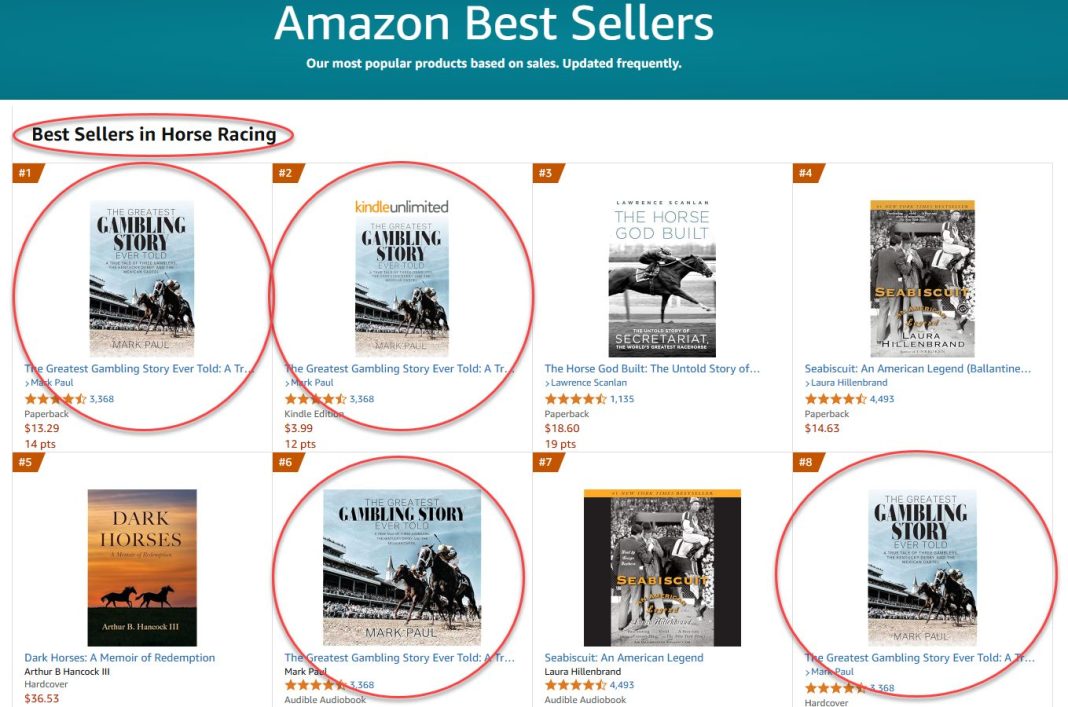Open the "The Horse God Built" title link
Viewport: 1068px width, 707px height.
(x=652, y=369)
